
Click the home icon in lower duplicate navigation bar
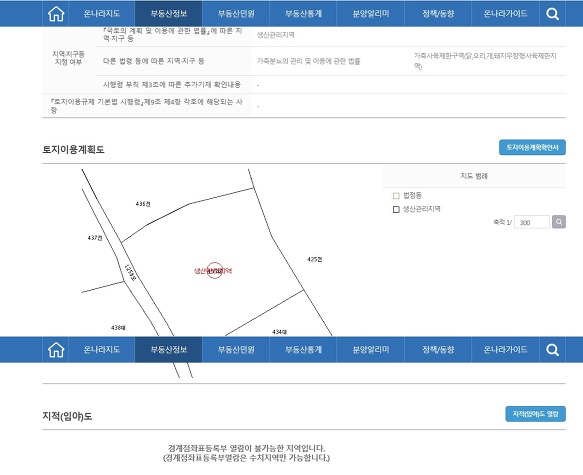click(x=56, y=350)
